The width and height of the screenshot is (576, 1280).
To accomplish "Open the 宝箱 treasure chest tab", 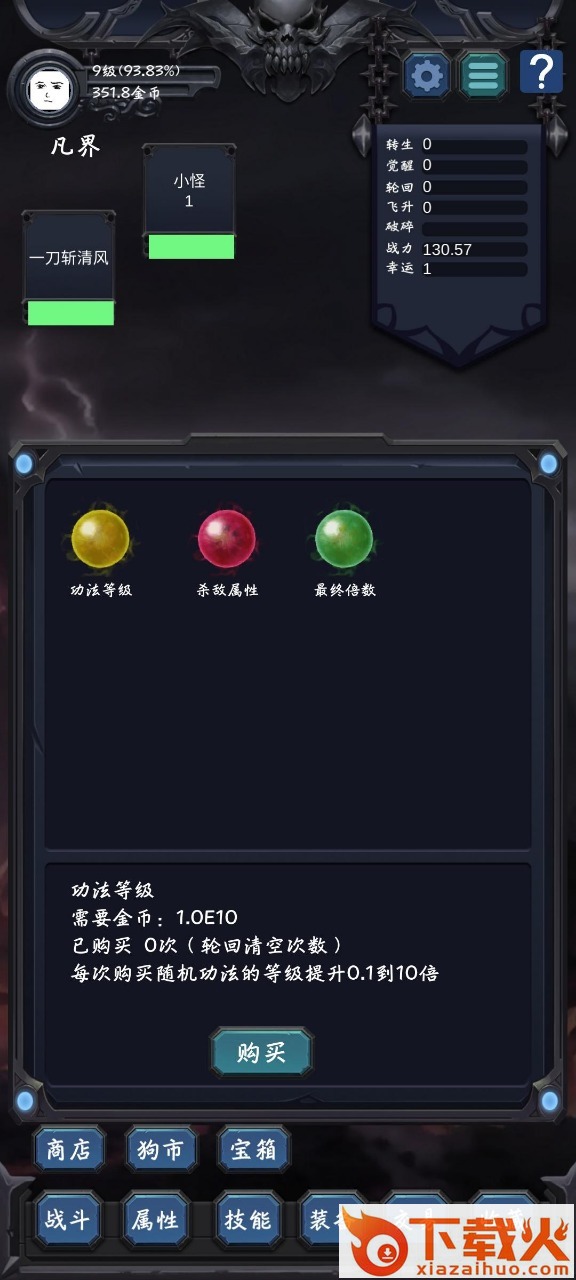I will click(254, 1149).
